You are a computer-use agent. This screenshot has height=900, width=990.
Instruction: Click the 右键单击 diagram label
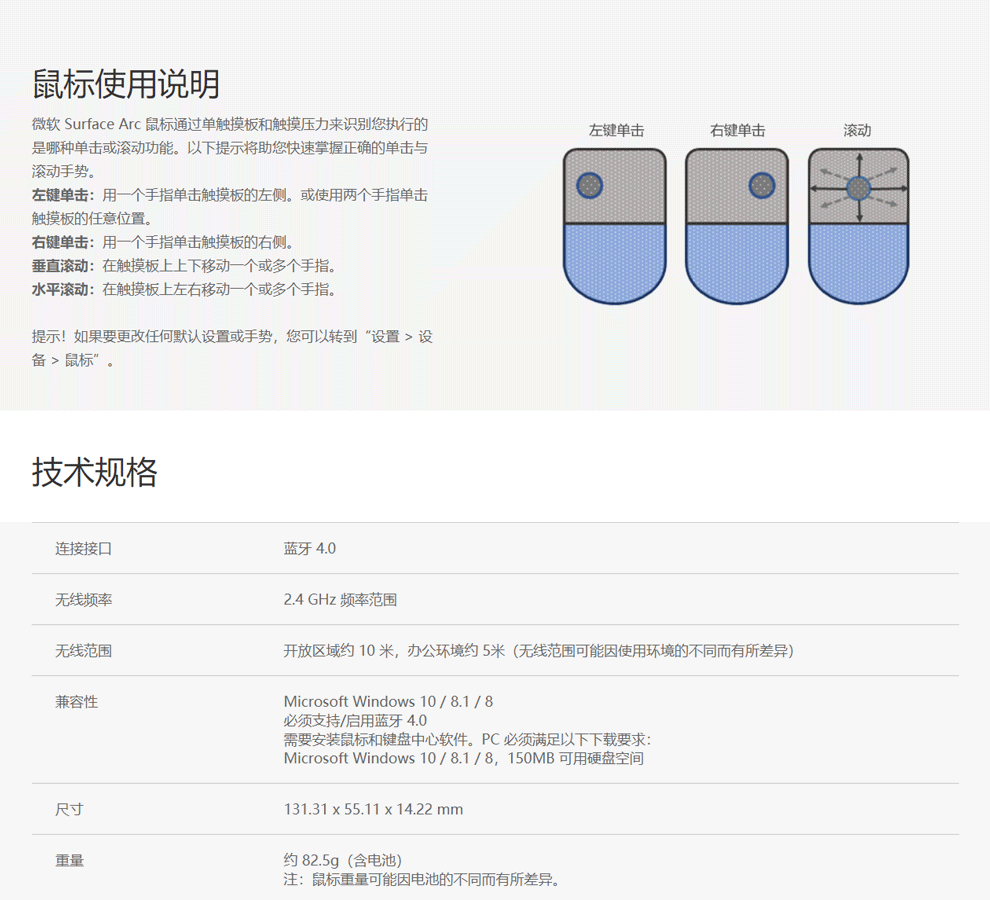click(x=737, y=131)
